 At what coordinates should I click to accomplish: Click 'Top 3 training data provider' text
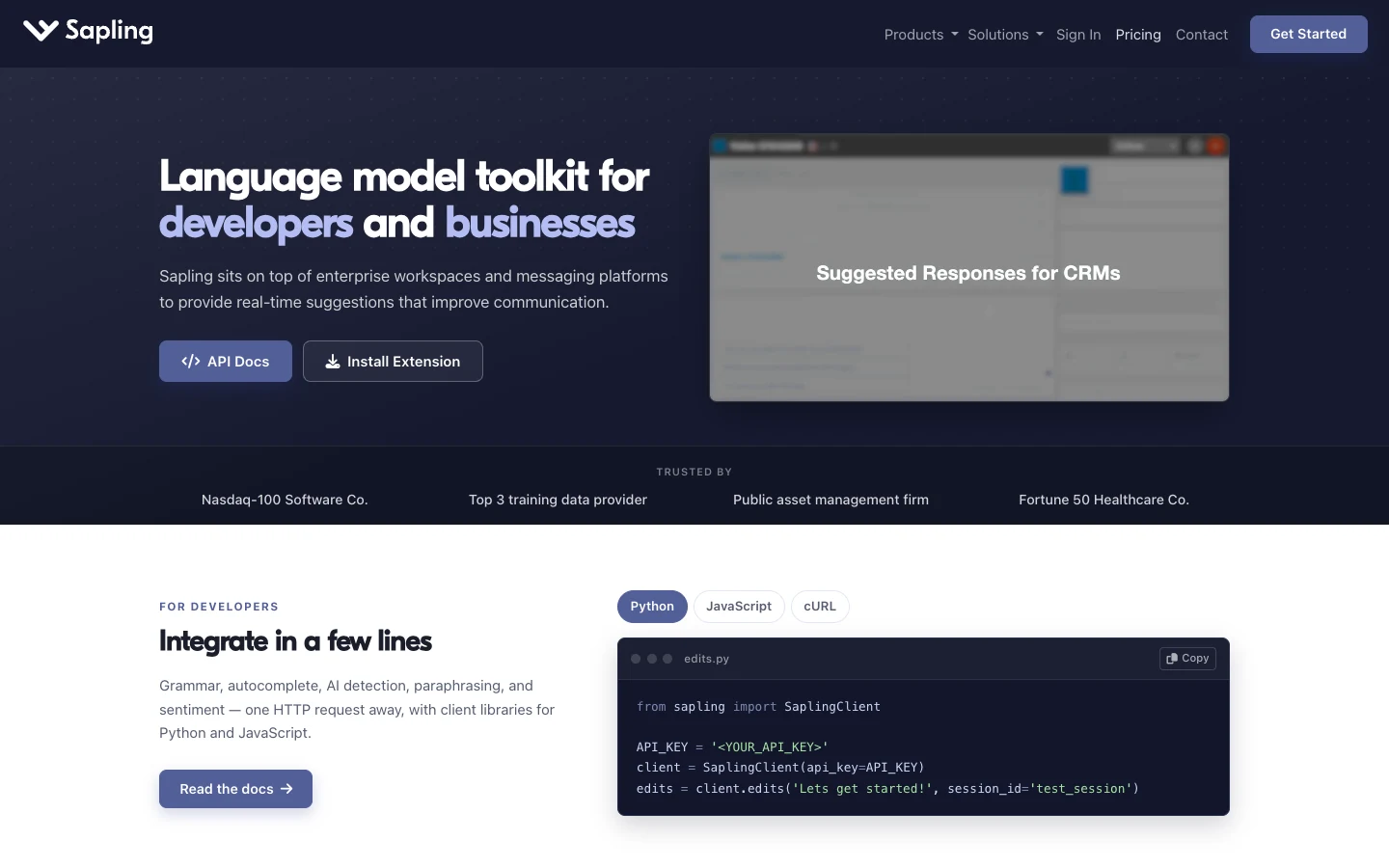[x=558, y=500]
